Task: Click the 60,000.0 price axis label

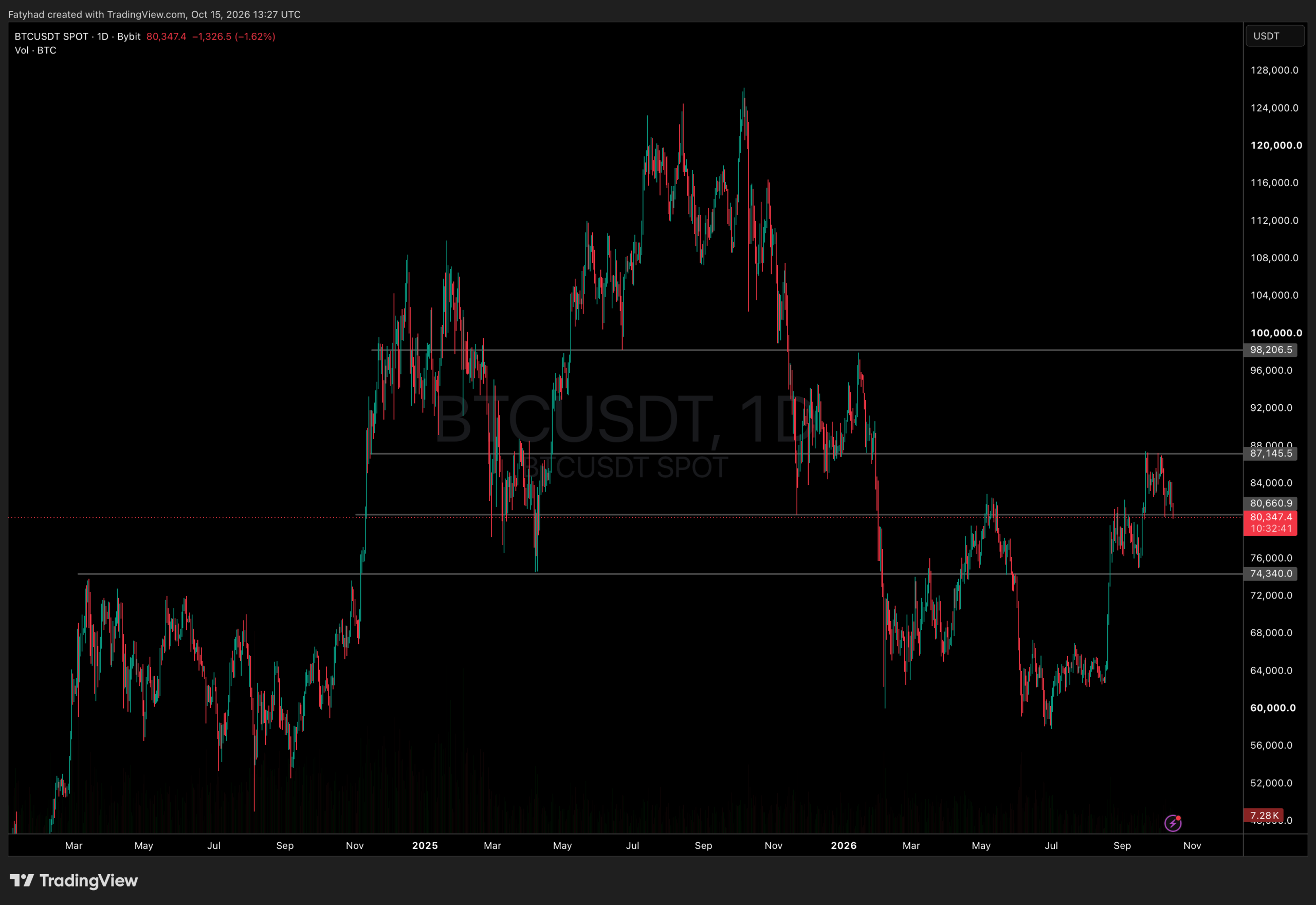Action: point(1273,708)
